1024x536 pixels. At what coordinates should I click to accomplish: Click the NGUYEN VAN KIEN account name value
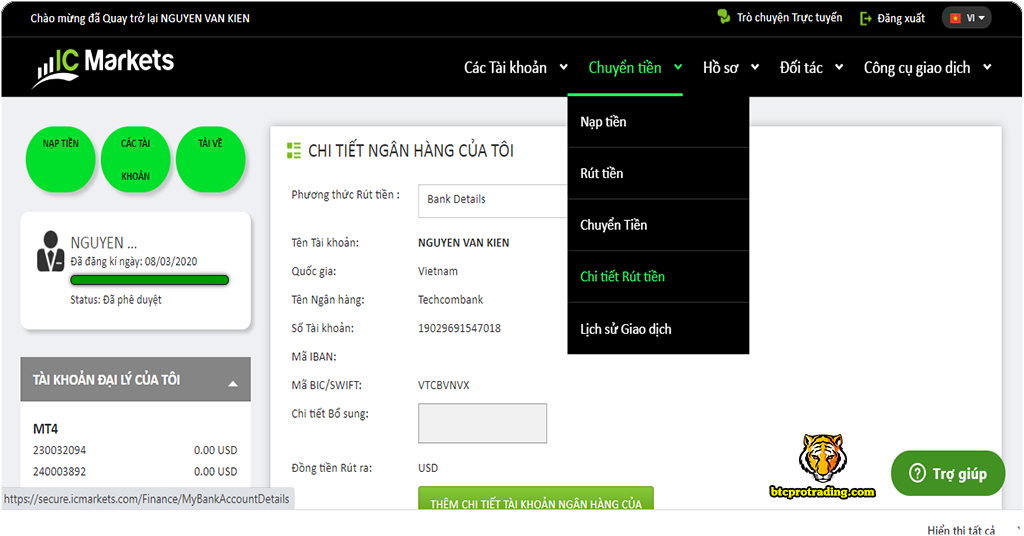click(464, 243)
